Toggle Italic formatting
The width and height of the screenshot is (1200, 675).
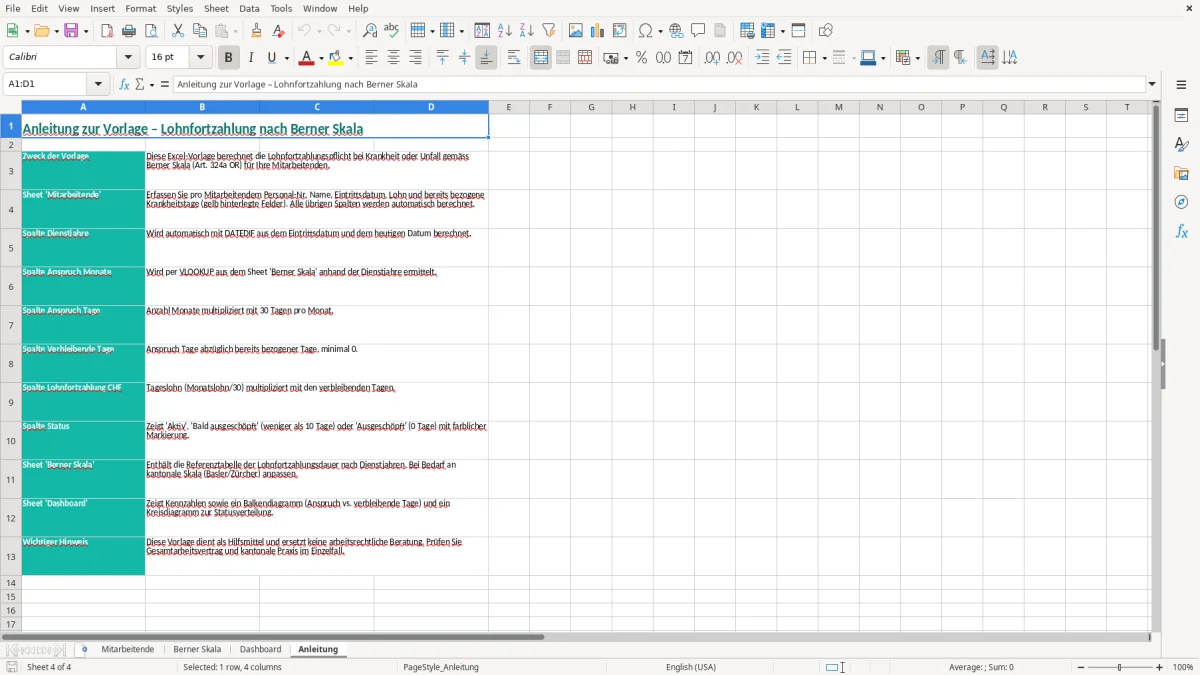251,58
